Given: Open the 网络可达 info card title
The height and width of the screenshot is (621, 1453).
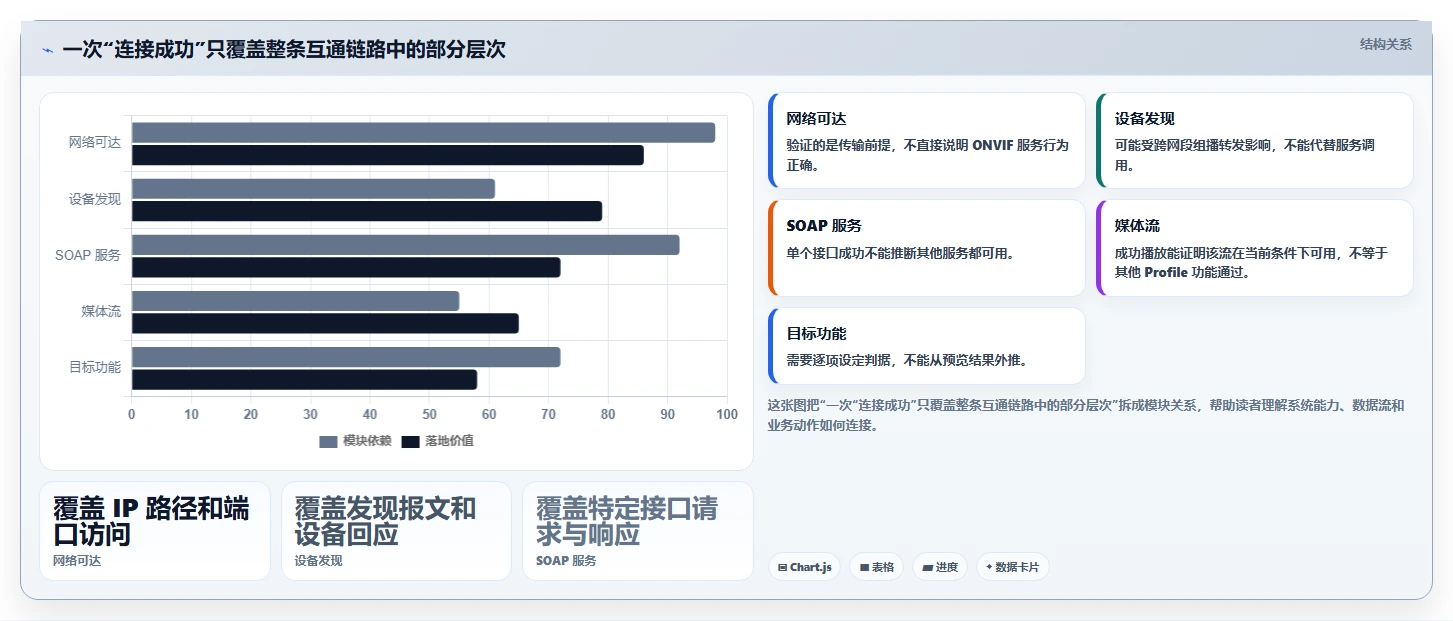Looking at the screenshot, I should [817, 119].
